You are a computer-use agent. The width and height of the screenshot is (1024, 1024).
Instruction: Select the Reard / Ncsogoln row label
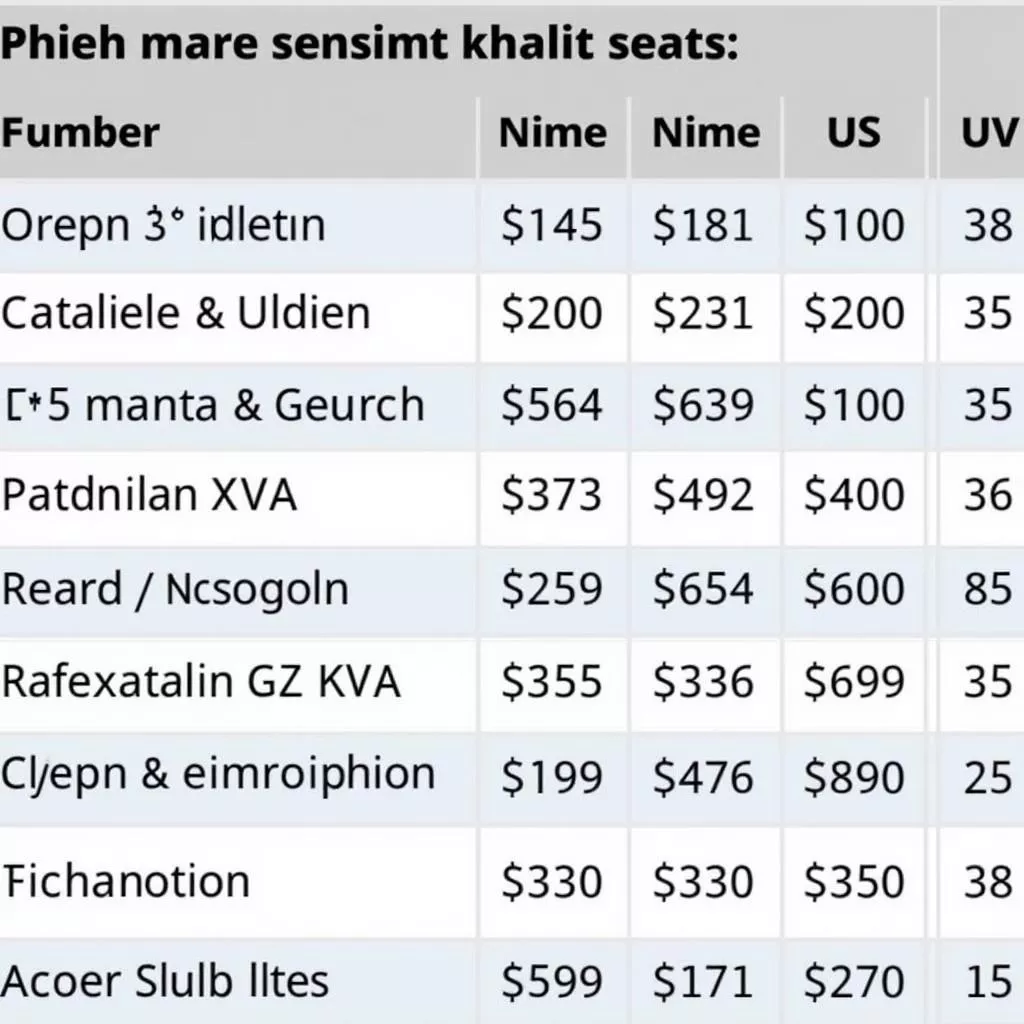pos(175,589)
